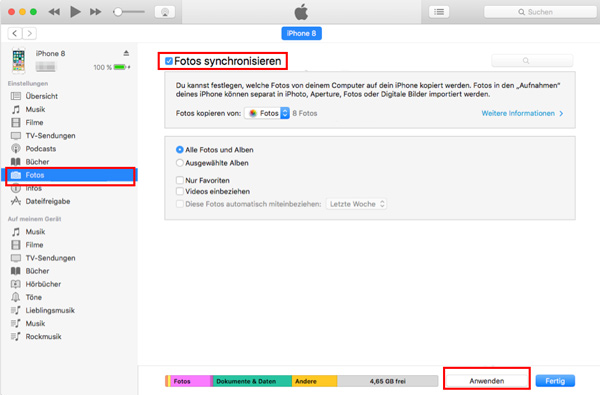
Task: Click the Dokumente & Daten storage segment
Action: (252, 381)
